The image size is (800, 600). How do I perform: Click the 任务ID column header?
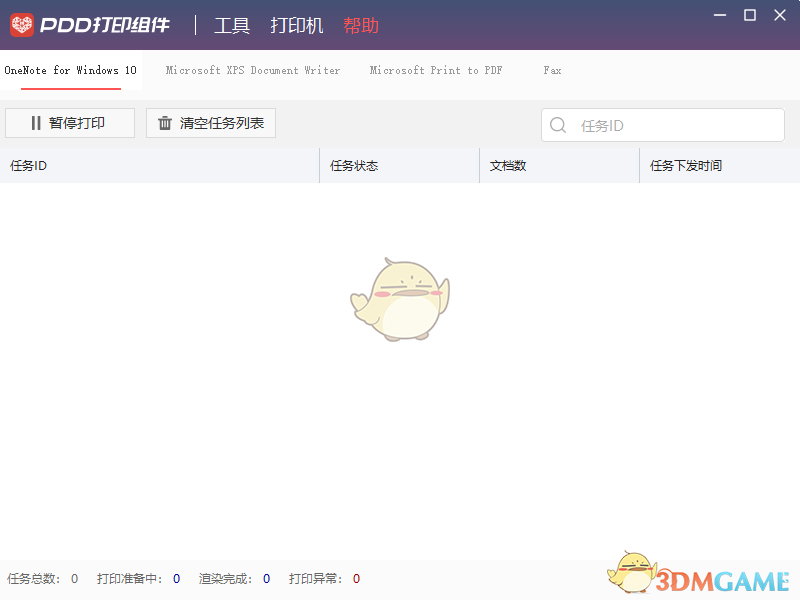click(30, 165)
